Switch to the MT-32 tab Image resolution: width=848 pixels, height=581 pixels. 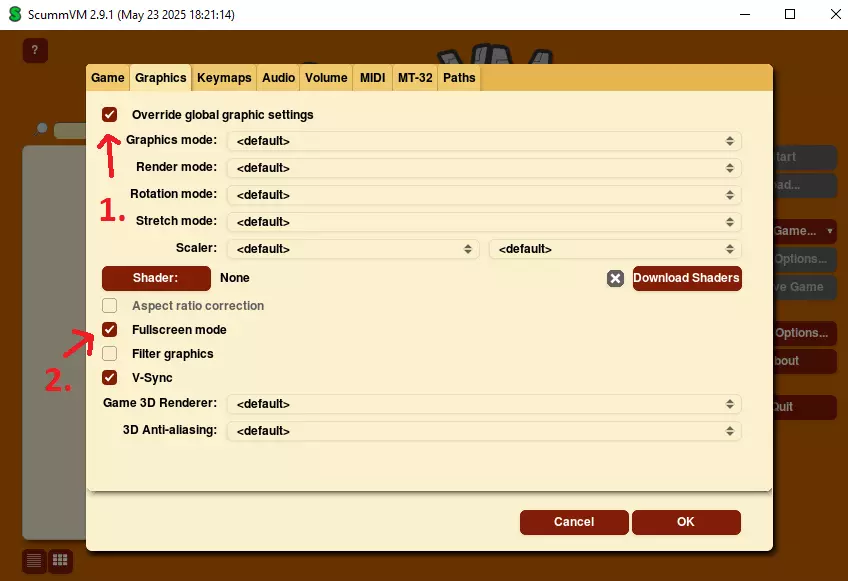(415, 78)
